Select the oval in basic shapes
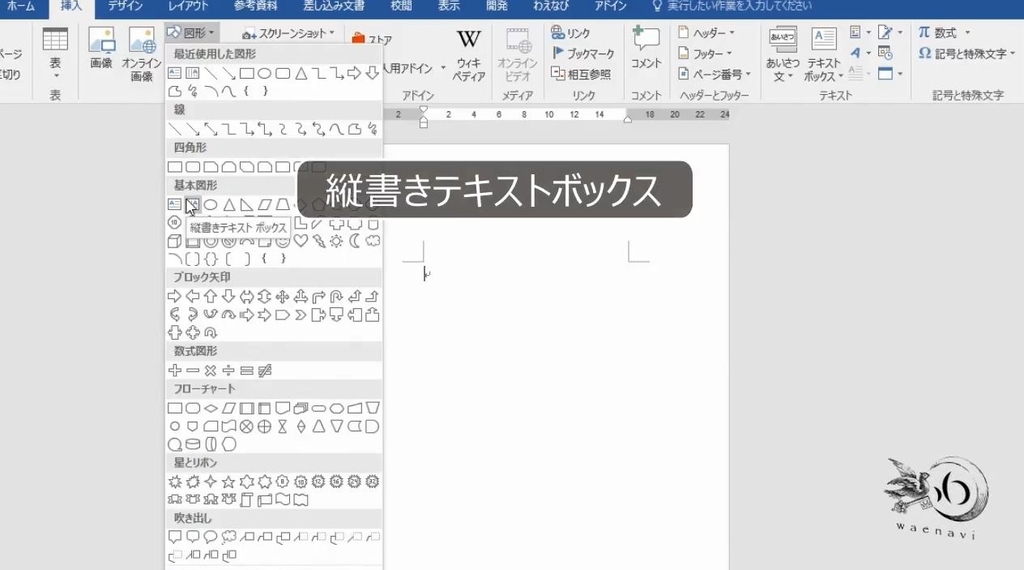Screen dimensions: 1024x570 tap(210, 204)
